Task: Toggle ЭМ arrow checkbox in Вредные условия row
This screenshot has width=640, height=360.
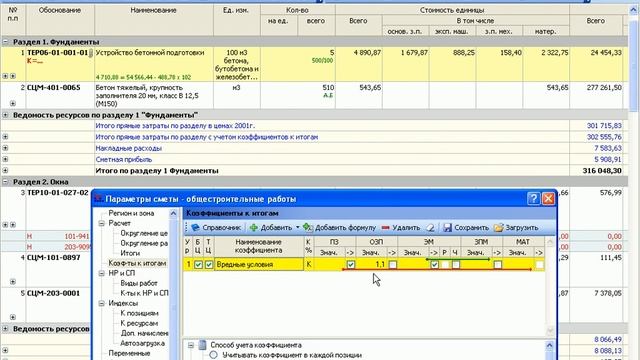Action: tap(434, 264)
